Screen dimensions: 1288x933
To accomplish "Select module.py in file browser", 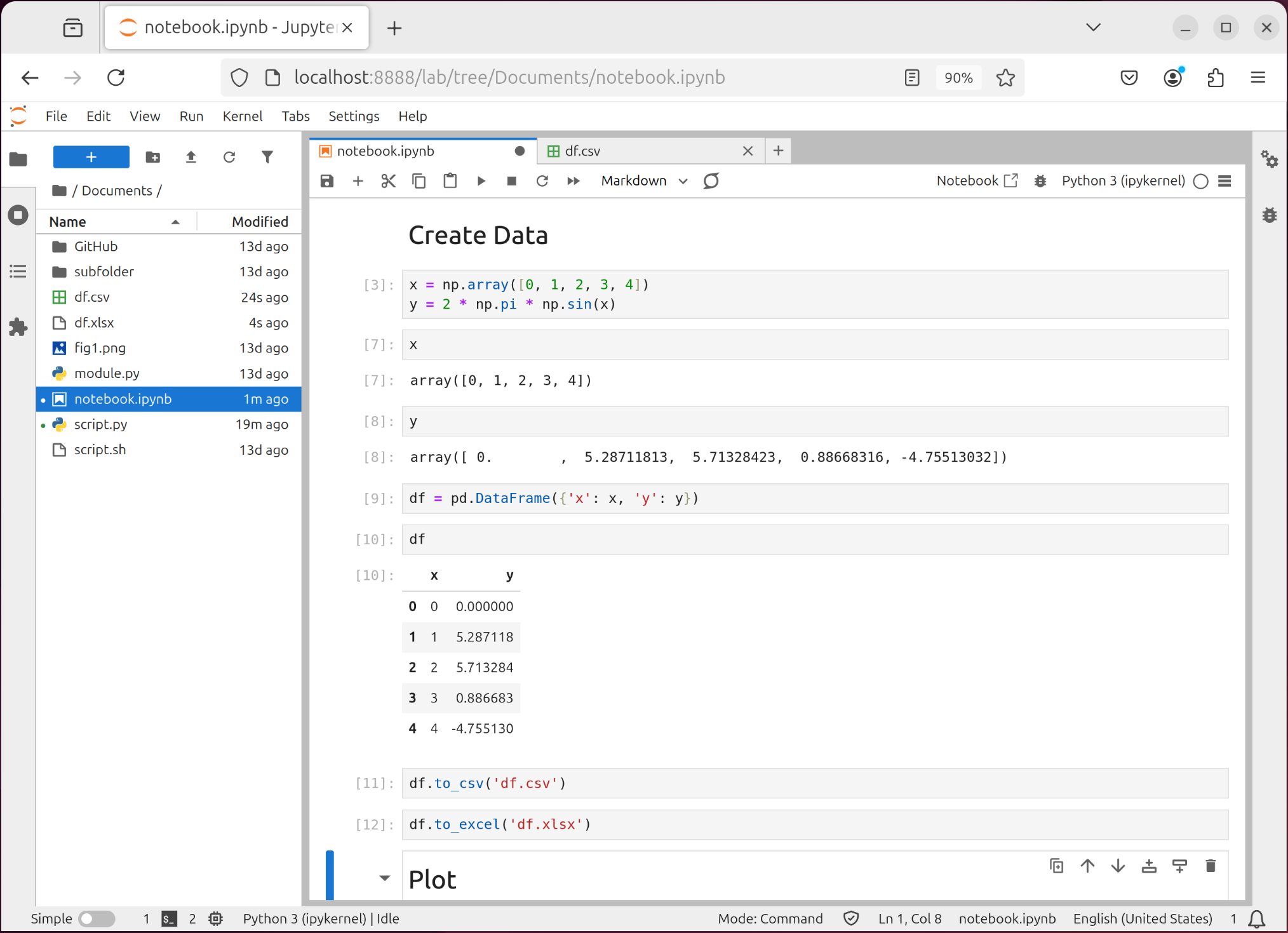I will (168, 373).
